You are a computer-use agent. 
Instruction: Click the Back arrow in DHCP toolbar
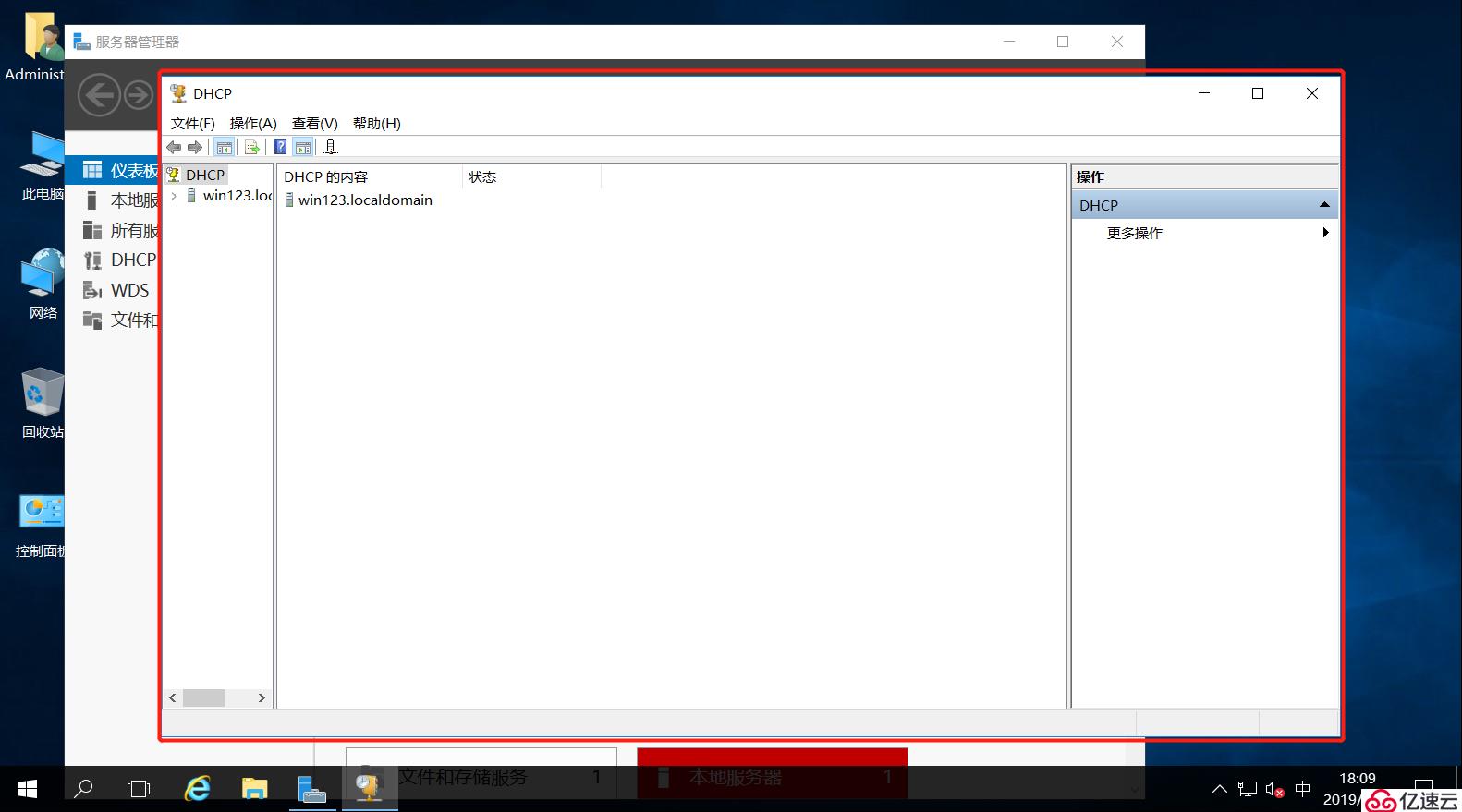click(x=174, y=147)
